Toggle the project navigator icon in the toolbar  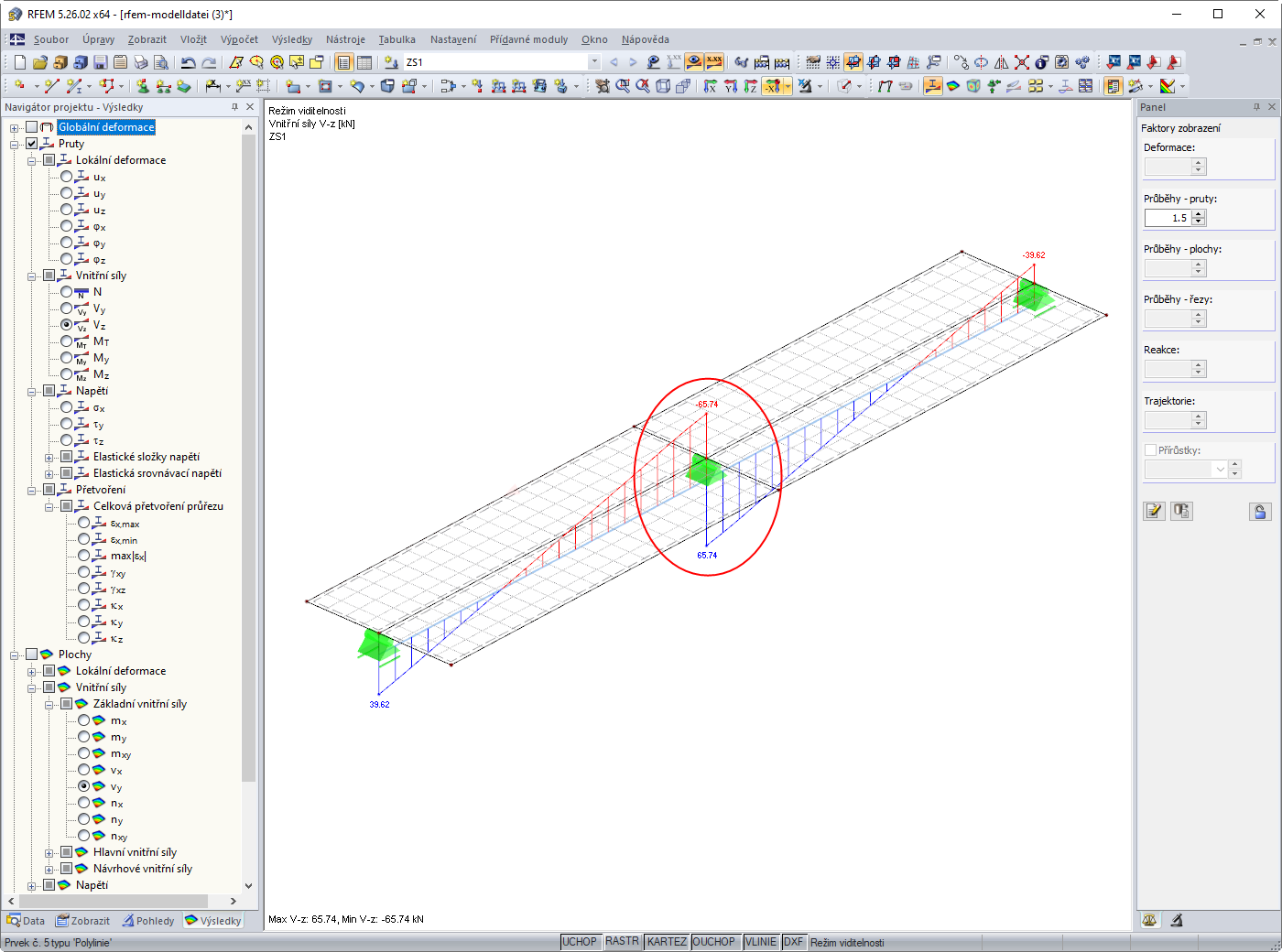tap(344, 62)
